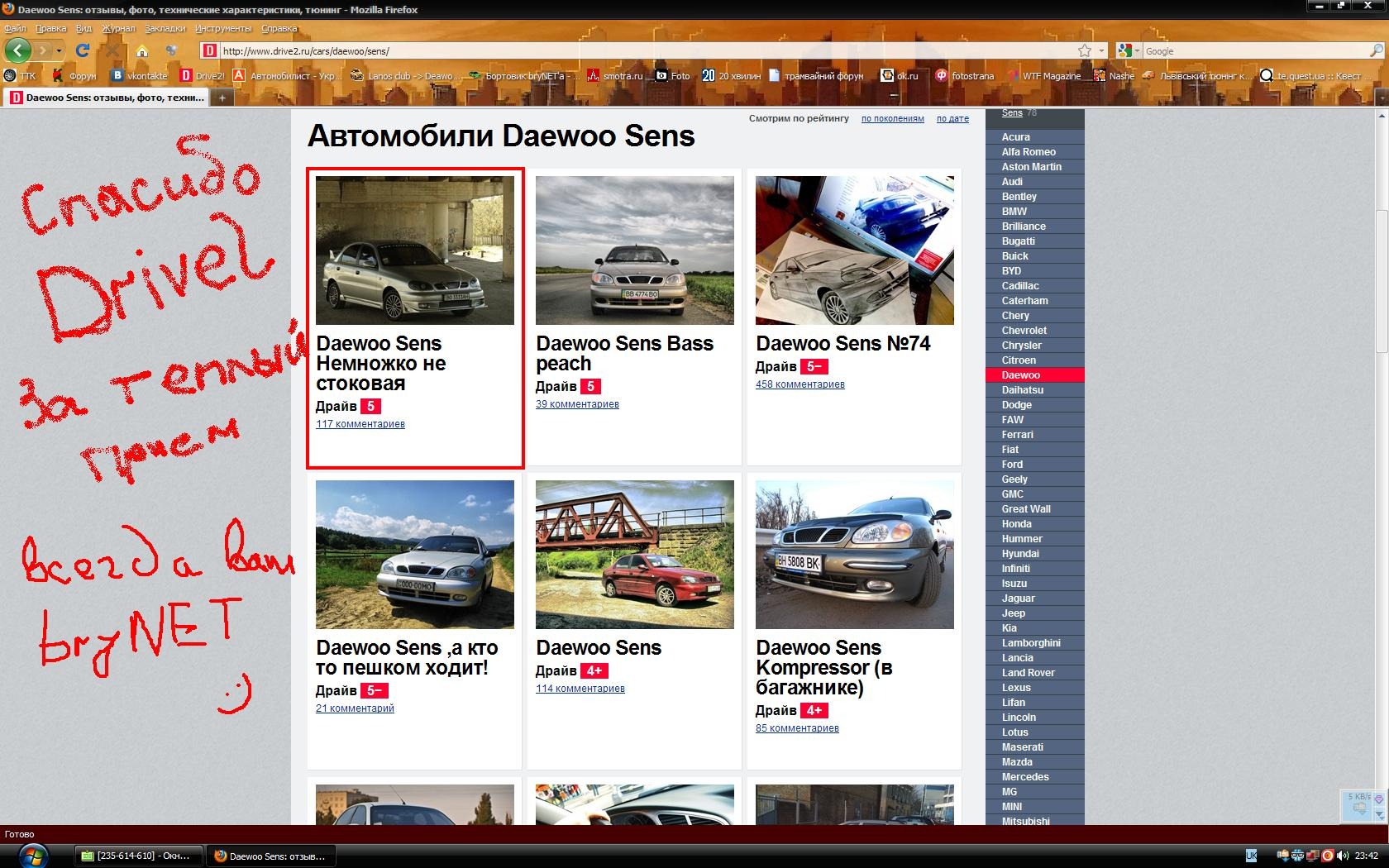The image size is (1389, 868).
Task: Click the Stop loading X icon
Action: point(112,50)
